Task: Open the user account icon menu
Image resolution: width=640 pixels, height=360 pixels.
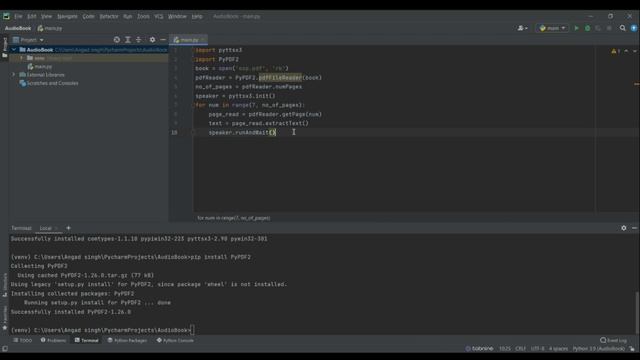Action: pos(522,28)
